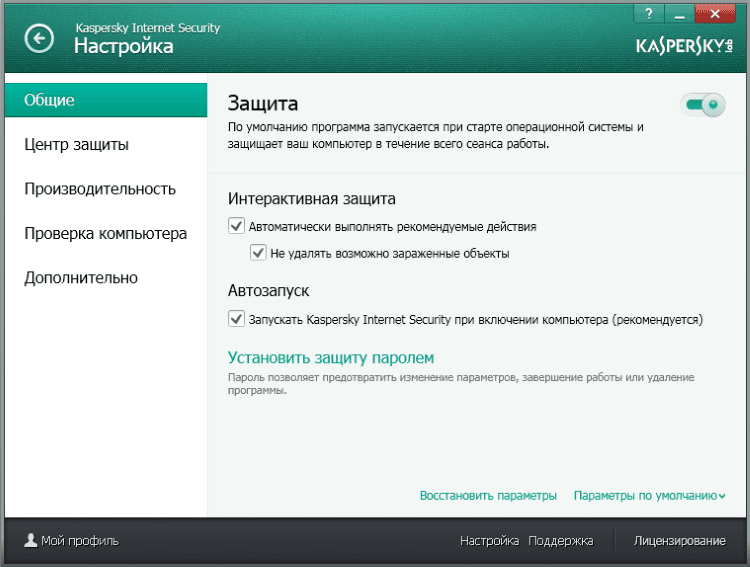Click the Защита heading text
This screenshot has width=750, height=567.
coord(263,104)
